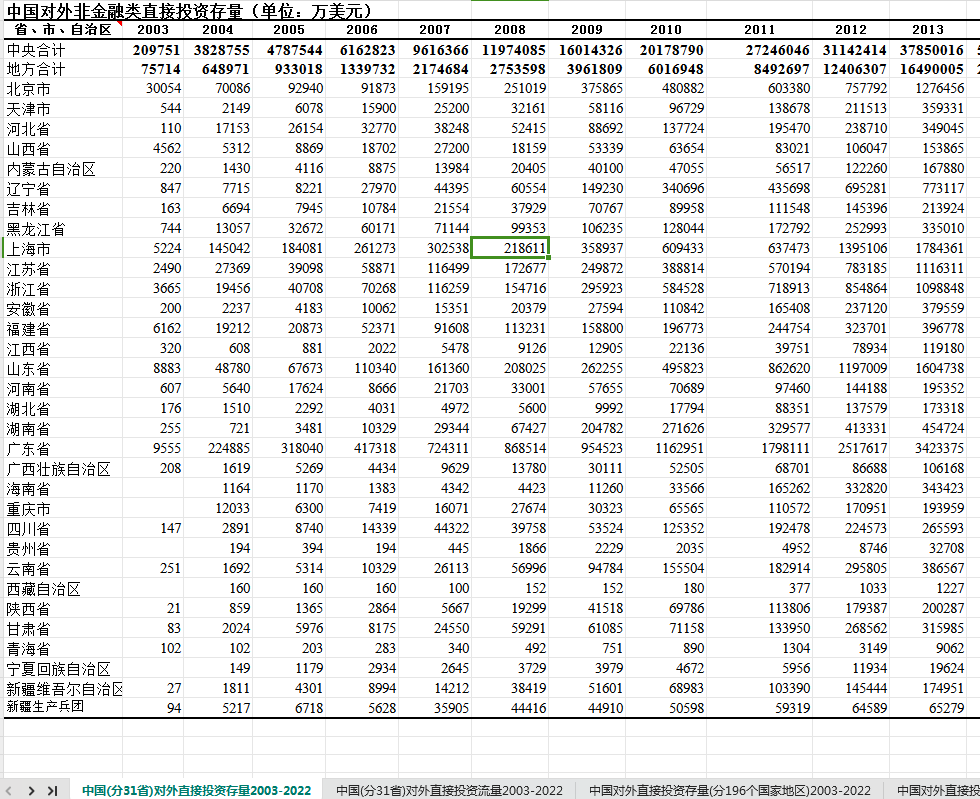Click empty 2003 cell for 贵州省
980x799 pixels.
point(153,549)
